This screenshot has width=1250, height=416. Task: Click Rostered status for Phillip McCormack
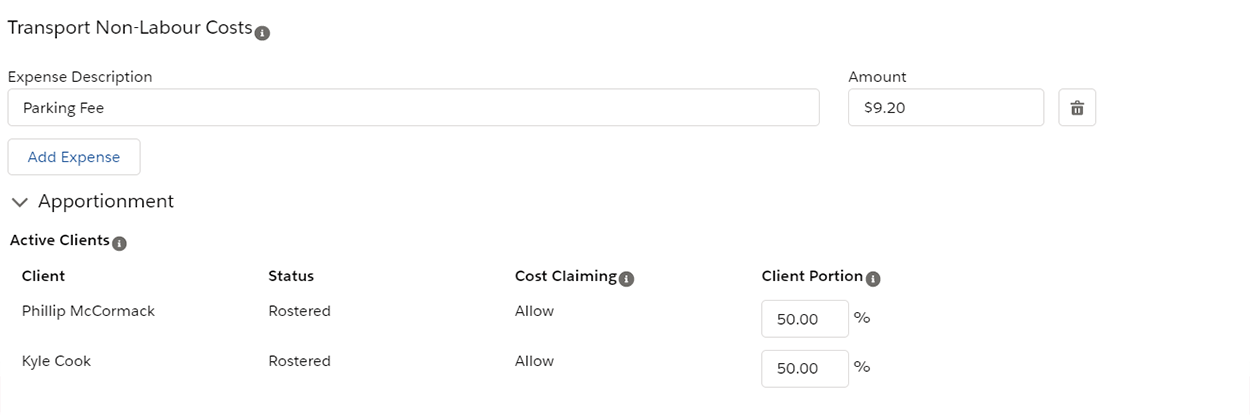click(299, 311)
